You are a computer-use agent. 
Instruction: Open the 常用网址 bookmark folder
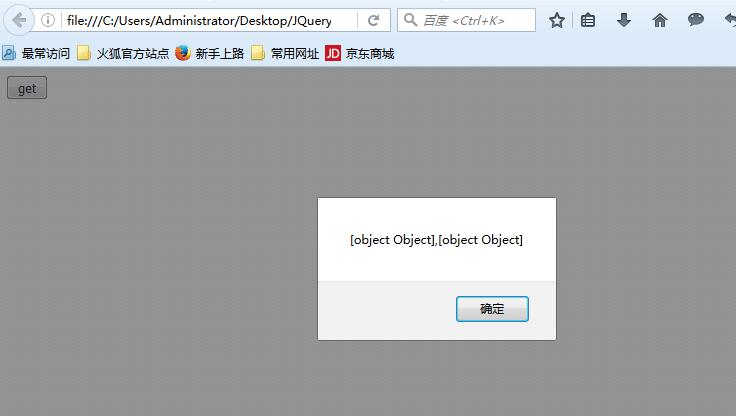(x=285, y=54)
